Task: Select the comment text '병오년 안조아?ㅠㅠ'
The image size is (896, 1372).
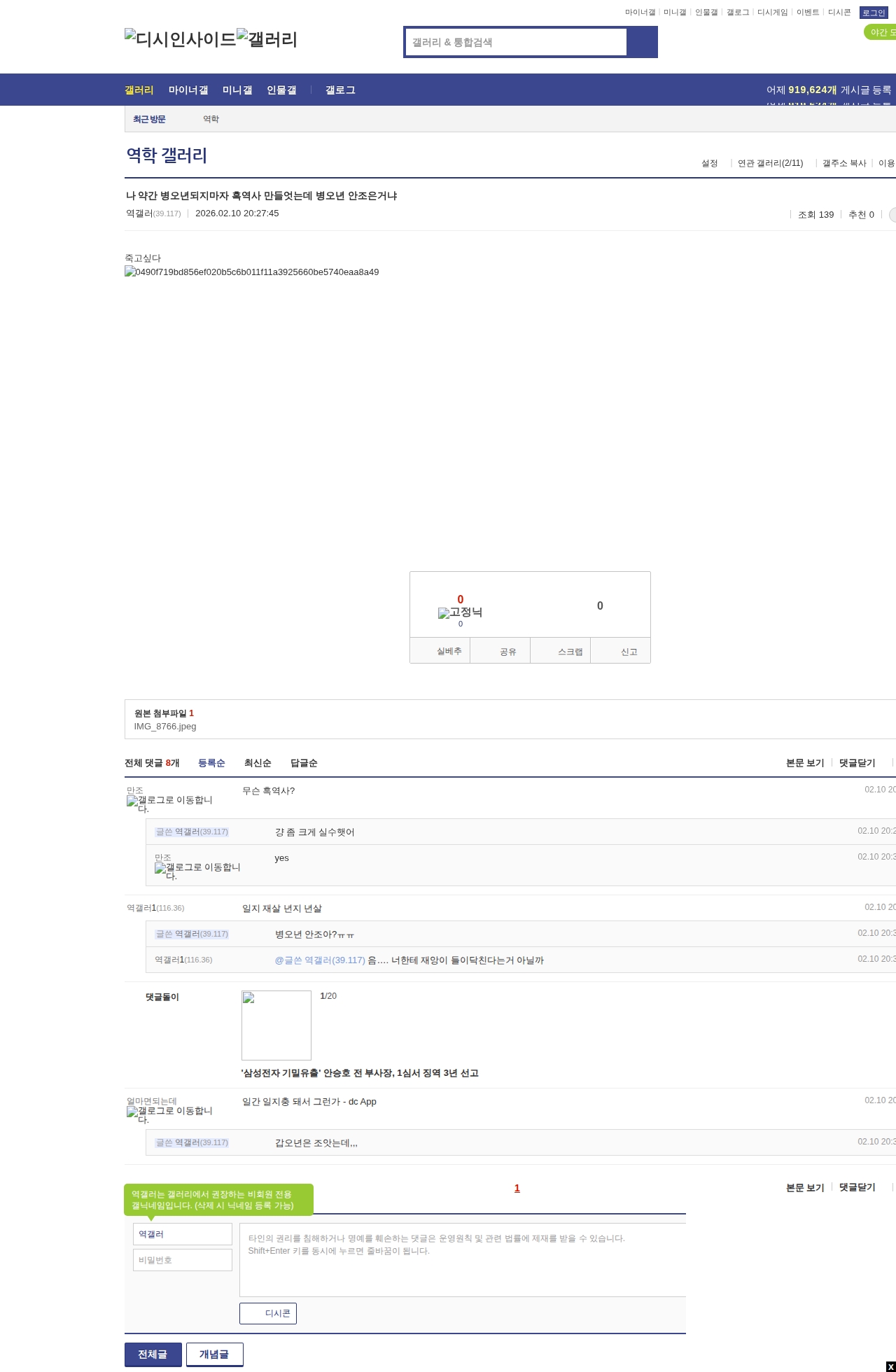Action: (x=314, y=934)
